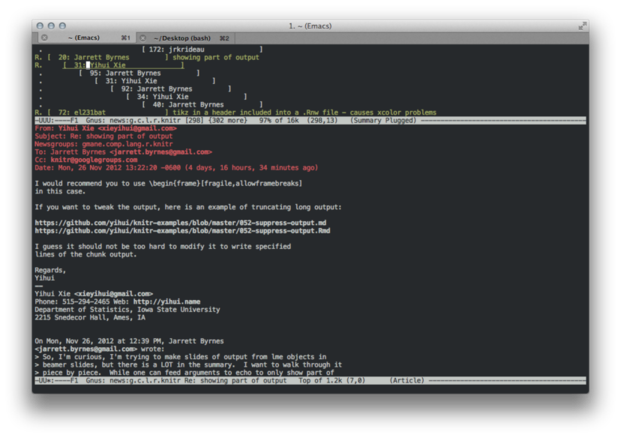The image size is (621, 438).
Task: Open the 052-suppress-output.md GitHub link
Action: coord(180,222)
